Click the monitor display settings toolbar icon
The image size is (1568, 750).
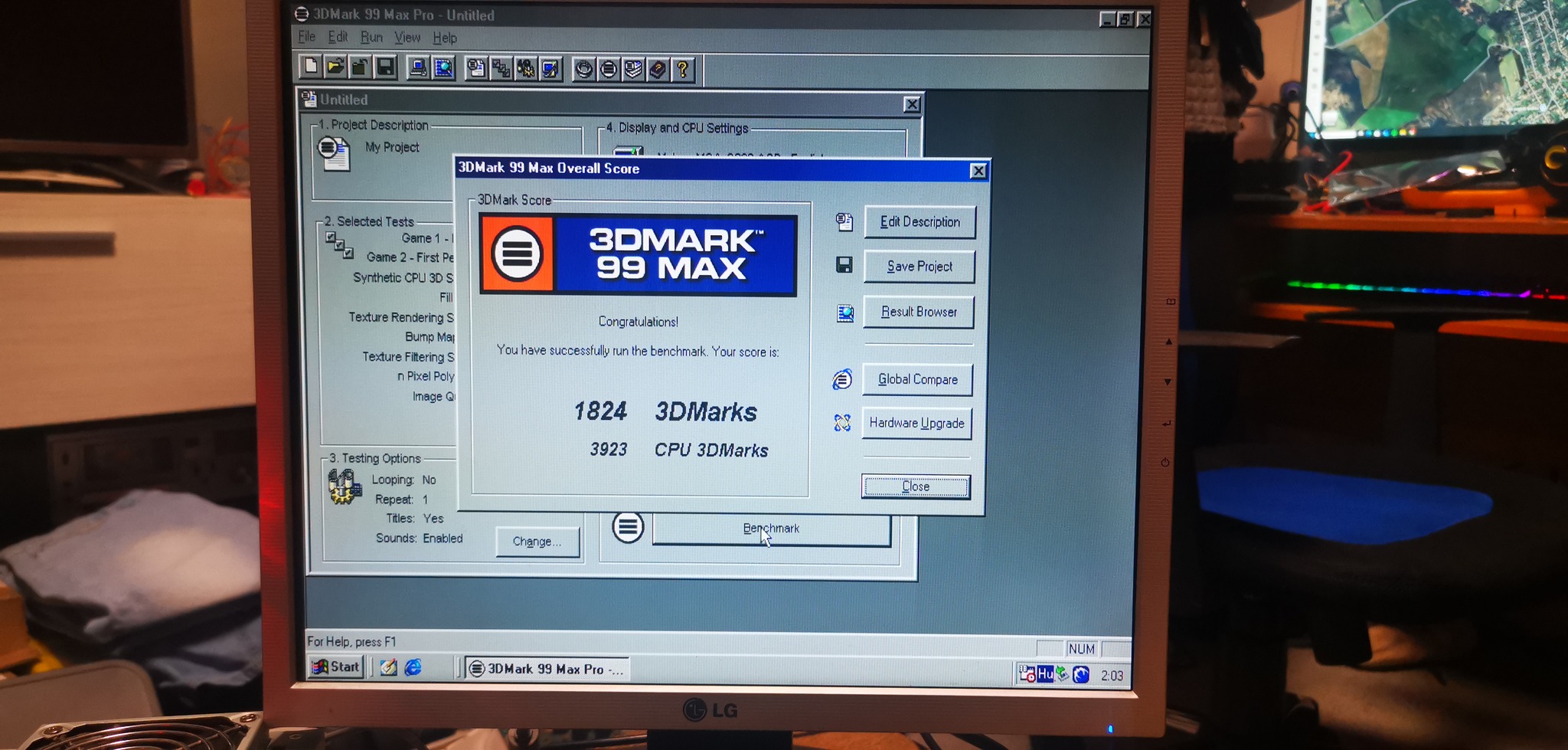tap(550, 70)
